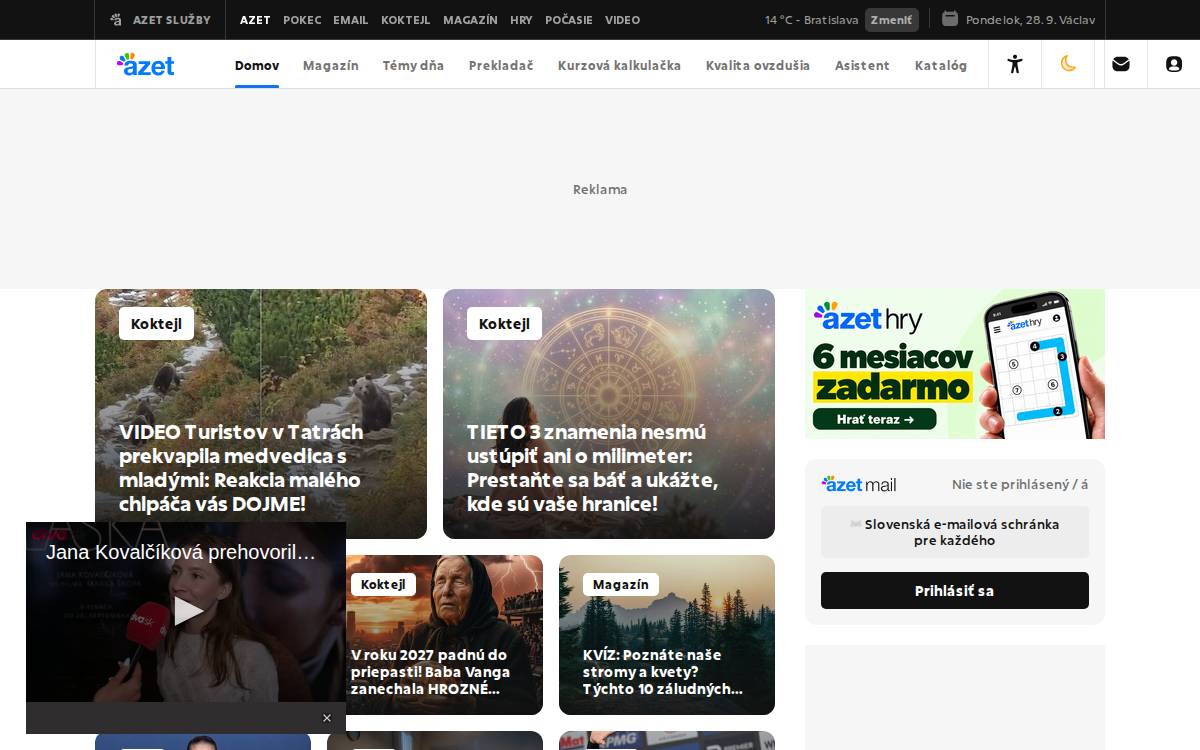Click the Azet služby icon
This screenshot has width=1200, height=750.
point(117,19)
